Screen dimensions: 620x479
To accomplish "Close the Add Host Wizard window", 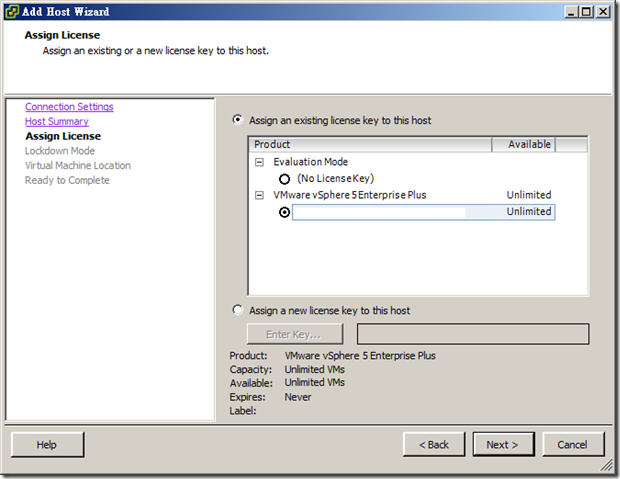I will coord(603,12).
